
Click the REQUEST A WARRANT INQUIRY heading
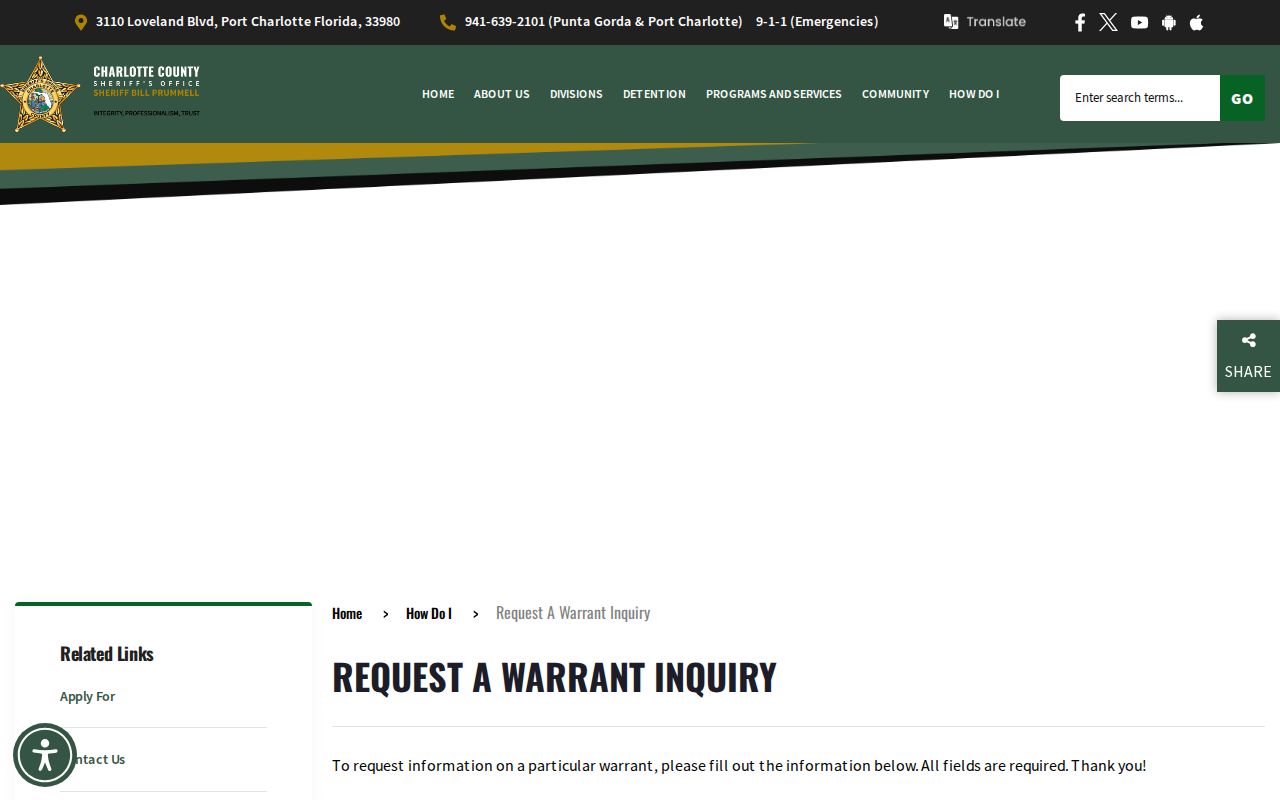coord(554,677)
